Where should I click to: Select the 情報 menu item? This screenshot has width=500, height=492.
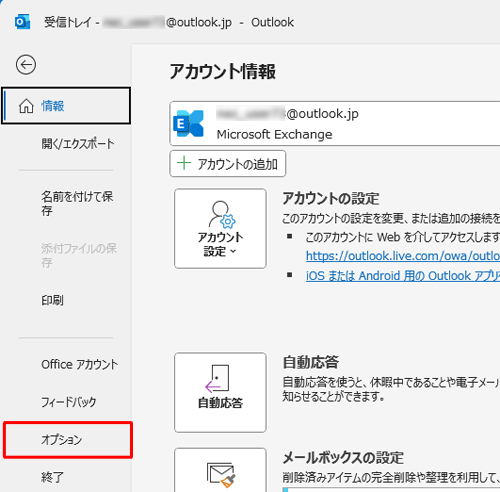[66, 106]
